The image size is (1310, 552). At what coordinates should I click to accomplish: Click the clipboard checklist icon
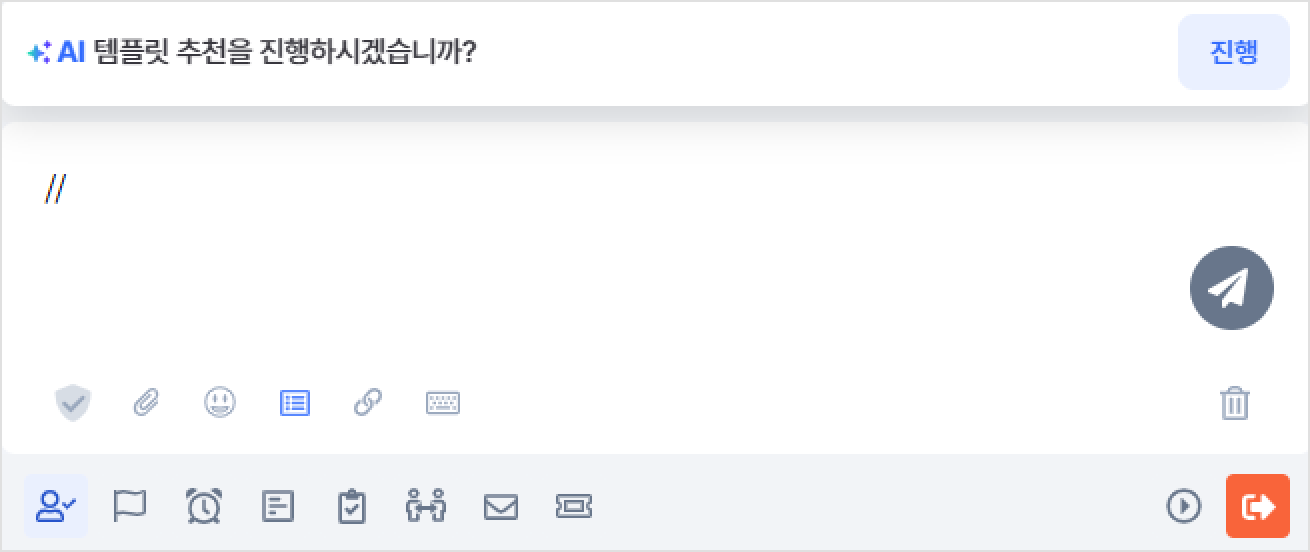click(x=351, y=507)
